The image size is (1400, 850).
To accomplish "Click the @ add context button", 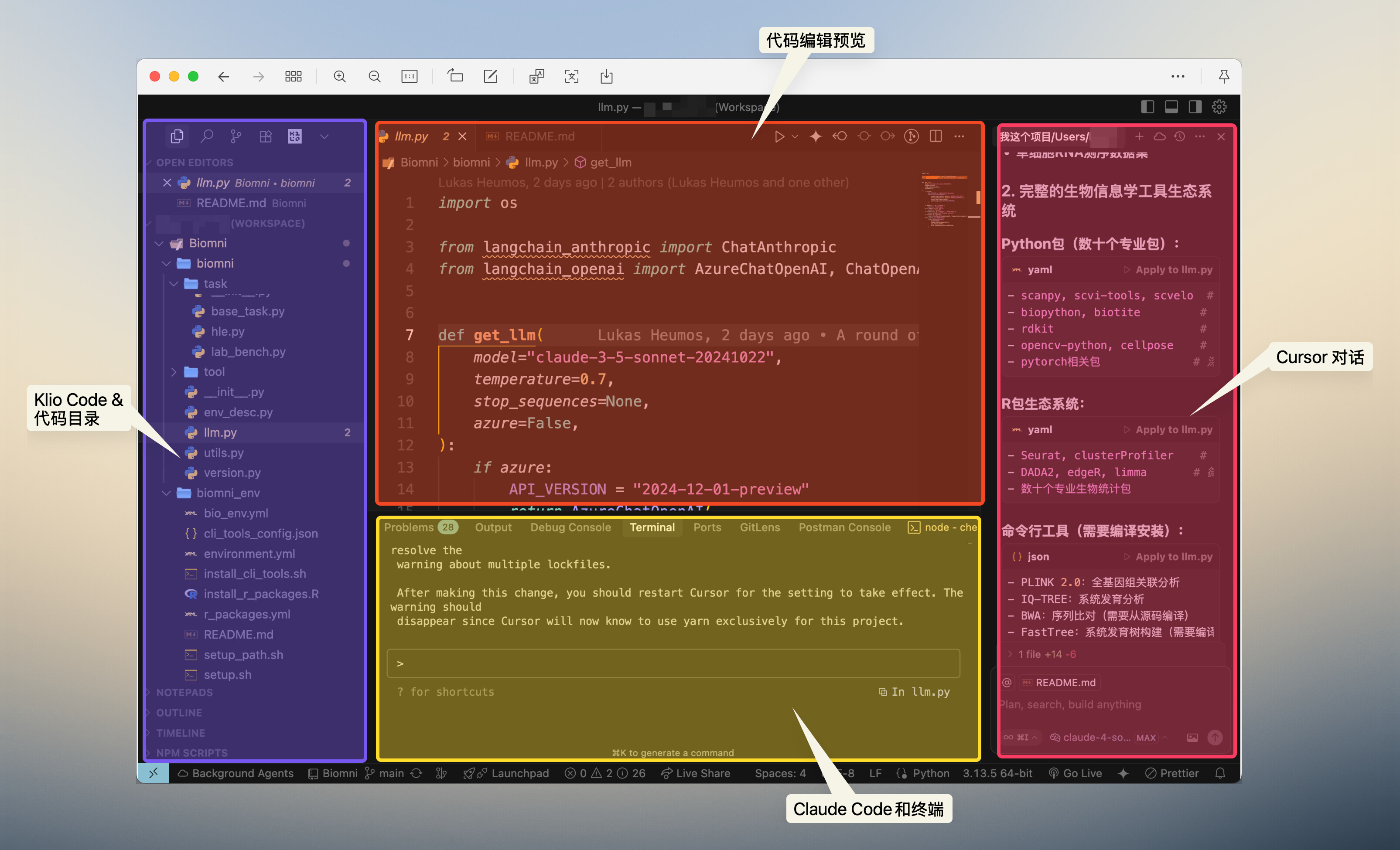I will tap(1007, 683).
